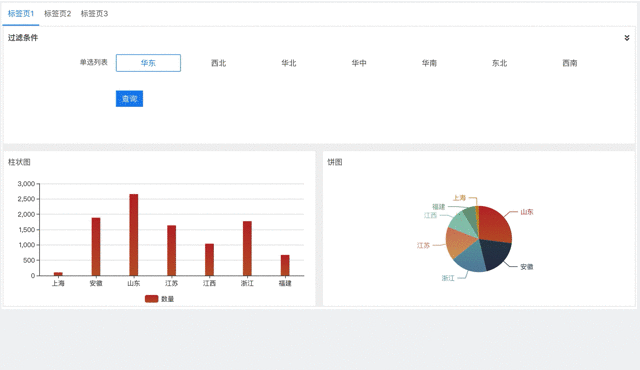Click the 安徽 bar in the bar chart
The height and width of the screenshot is (370, 640).
coord(96,247)
